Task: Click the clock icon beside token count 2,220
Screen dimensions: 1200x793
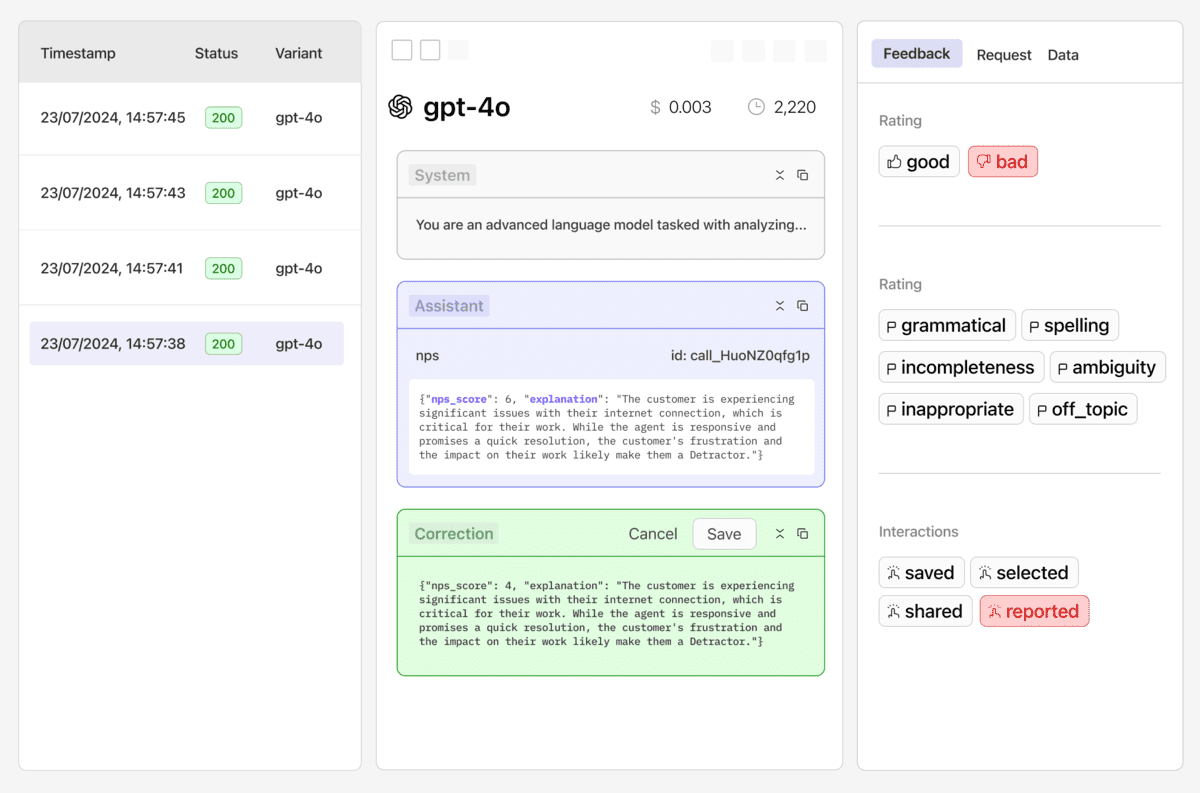Action: (757, 106)
